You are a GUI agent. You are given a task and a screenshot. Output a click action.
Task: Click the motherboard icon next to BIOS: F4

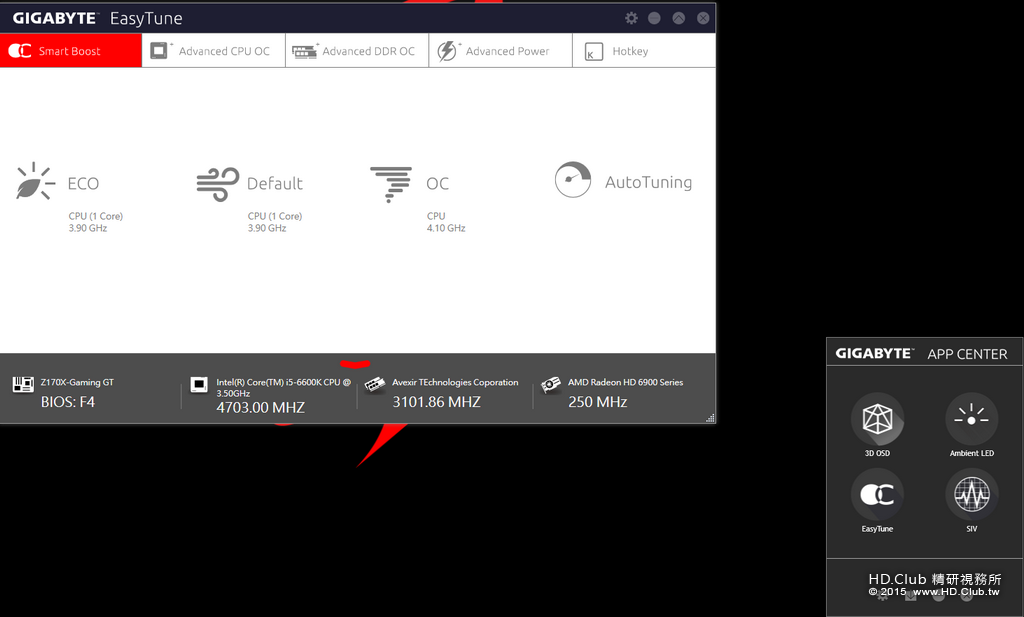pos(24,385)
